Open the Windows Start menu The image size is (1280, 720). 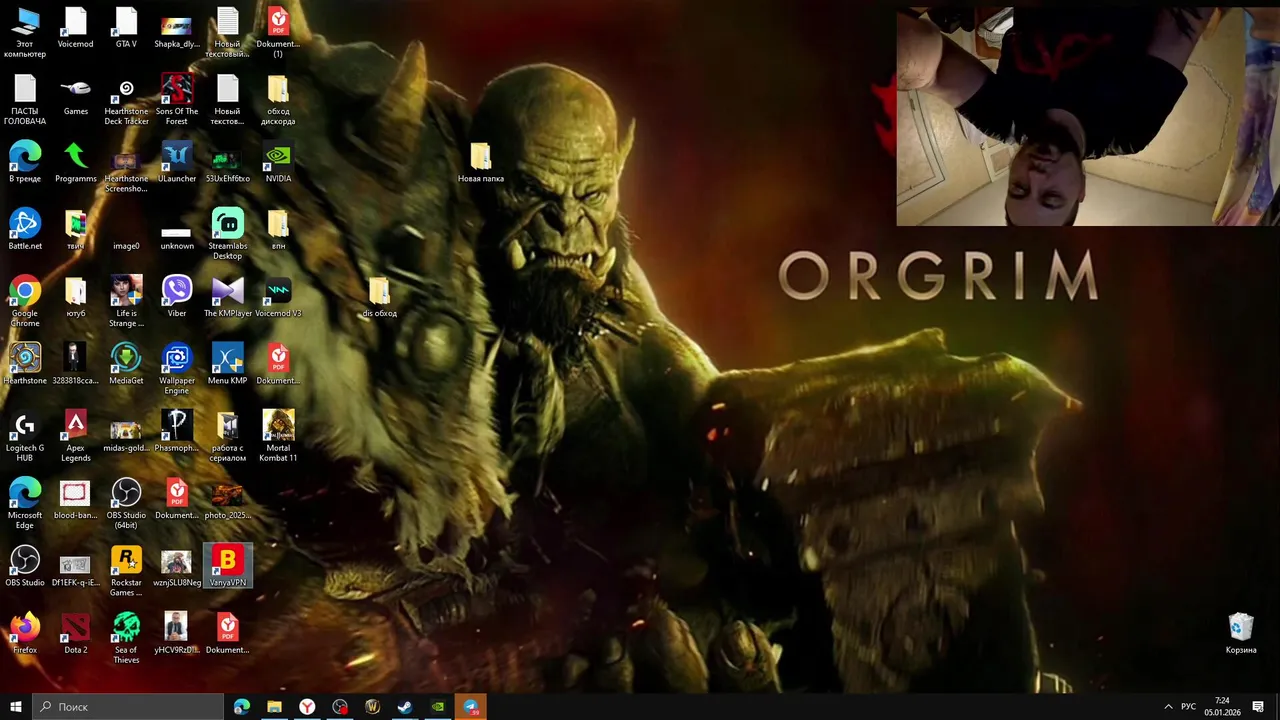point(16,707)
